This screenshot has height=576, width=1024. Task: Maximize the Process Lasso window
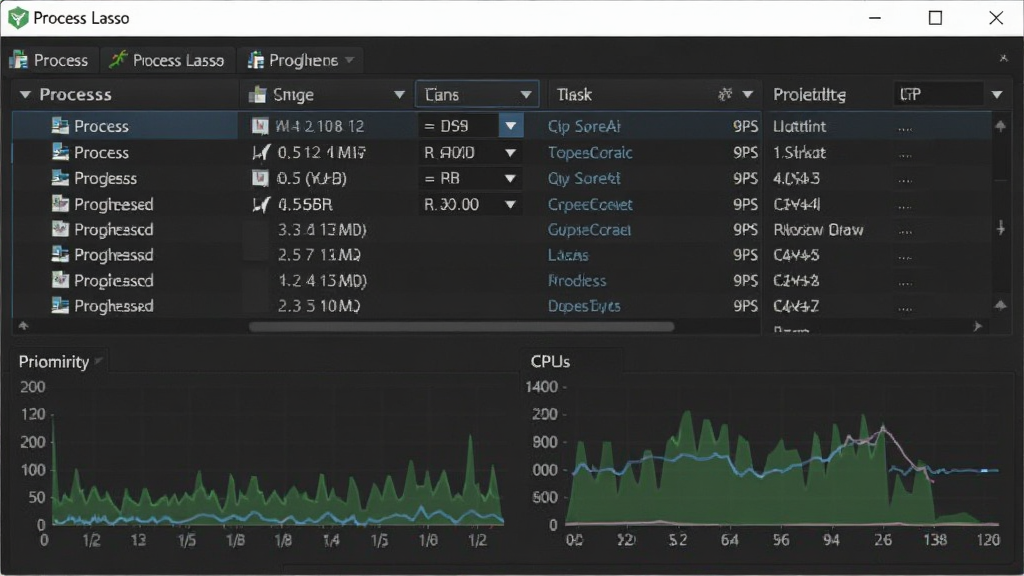[x=935, y=18]
